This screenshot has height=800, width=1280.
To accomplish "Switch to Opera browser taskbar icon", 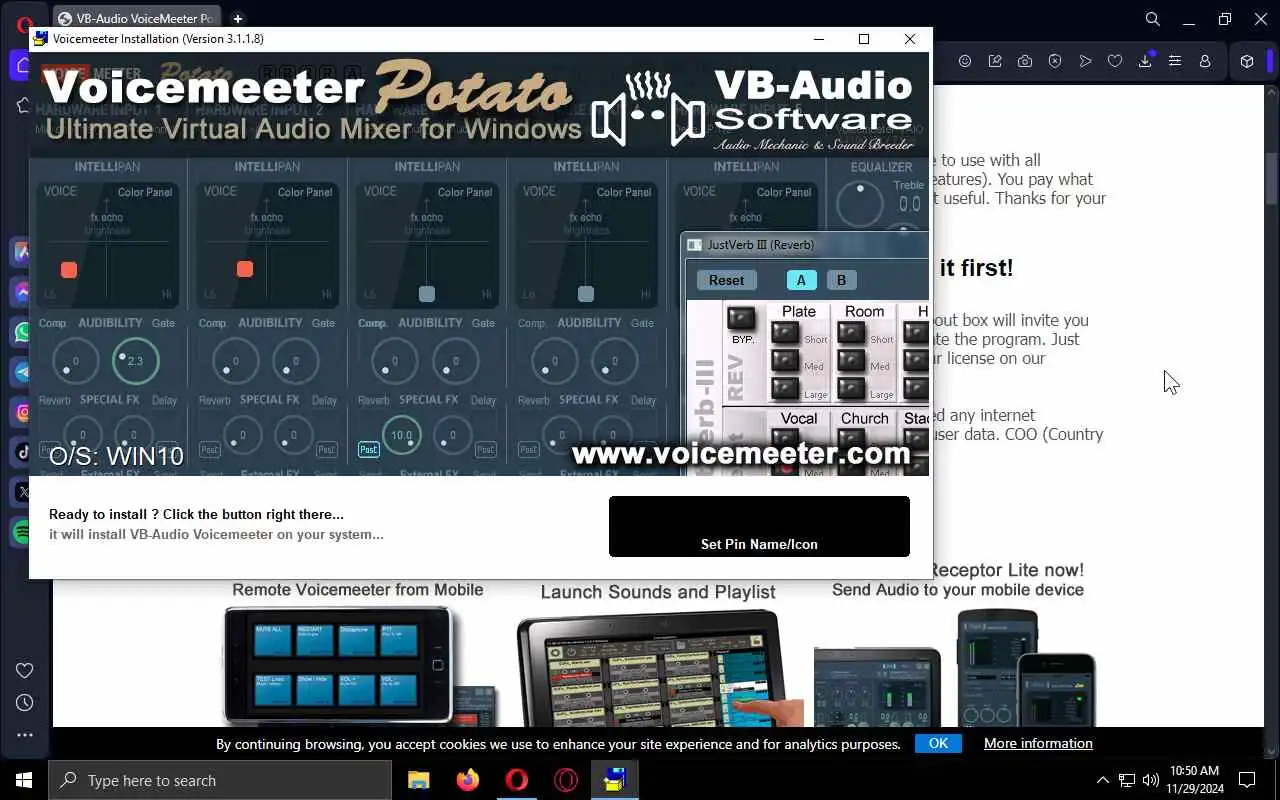I will [x=517, y=780].
